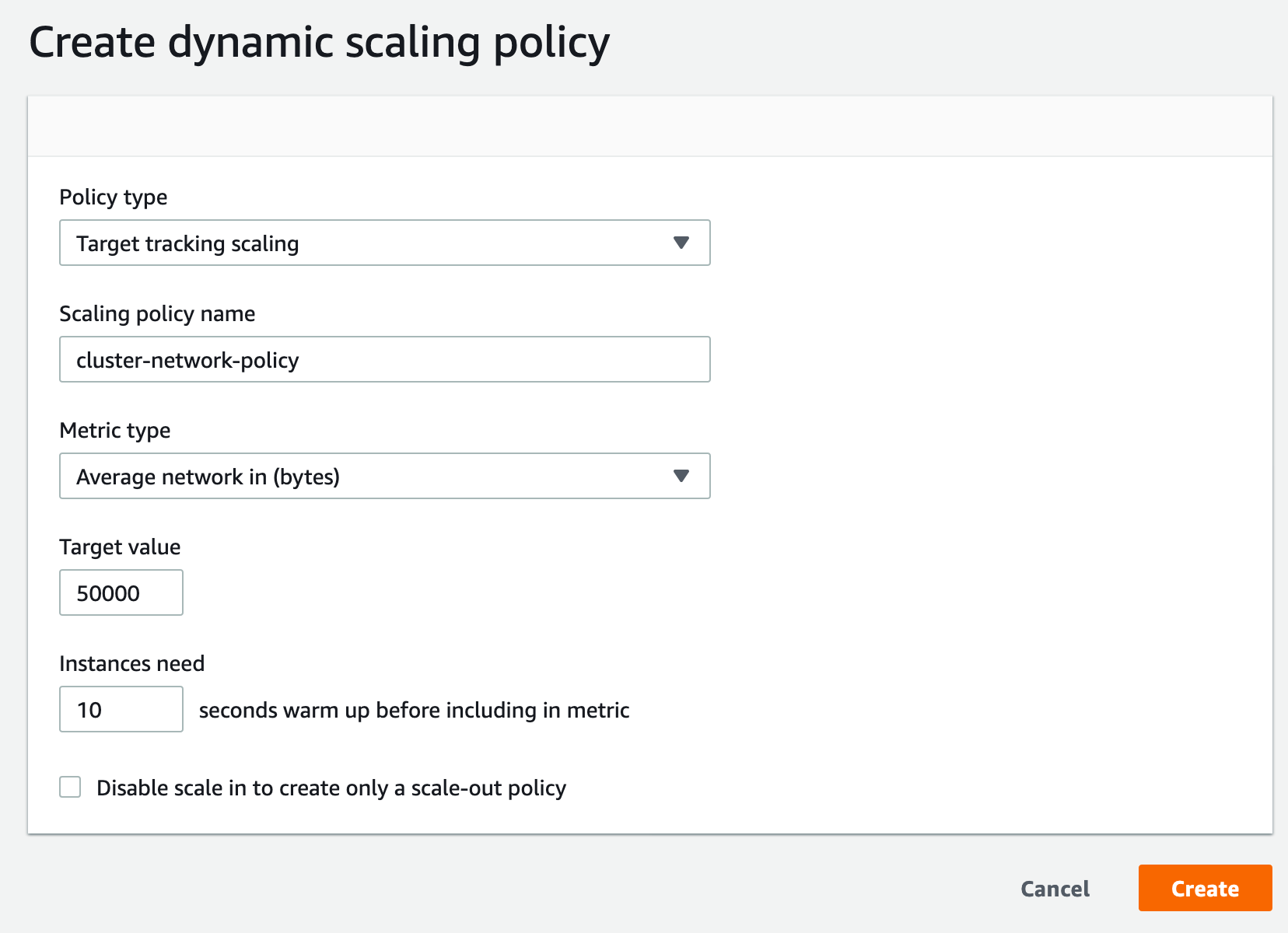Click the warm up seconds field

(121, 709)
